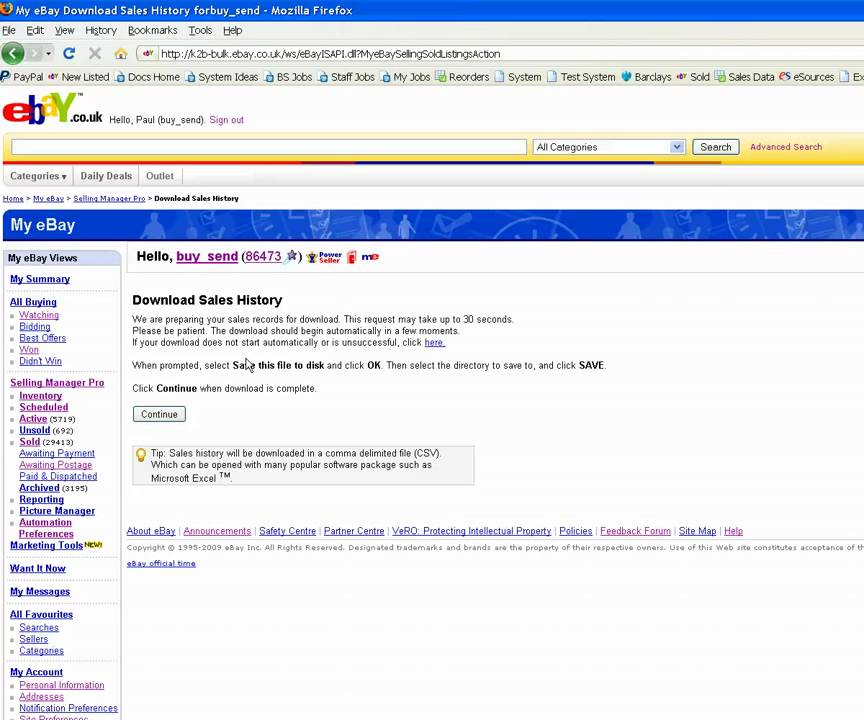The image size is (864, 720).
Task: Click the Power Seller badge icon
Action: pos(325,257)
